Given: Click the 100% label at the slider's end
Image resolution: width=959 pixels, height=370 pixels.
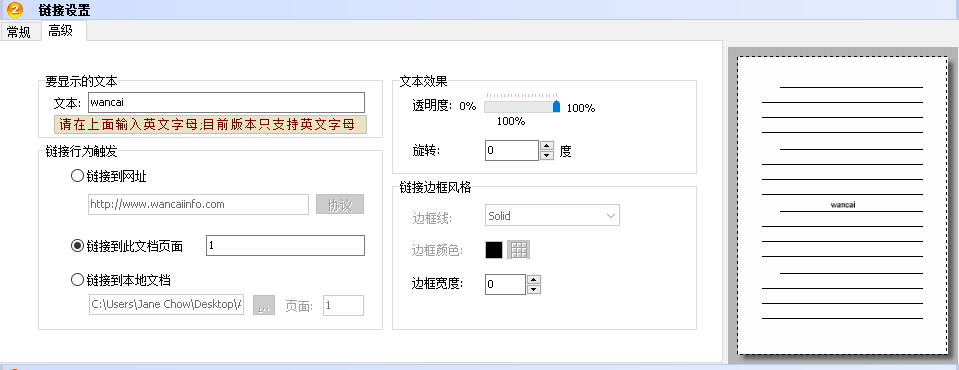Looking at the screenshot, I should pos(580,108).
